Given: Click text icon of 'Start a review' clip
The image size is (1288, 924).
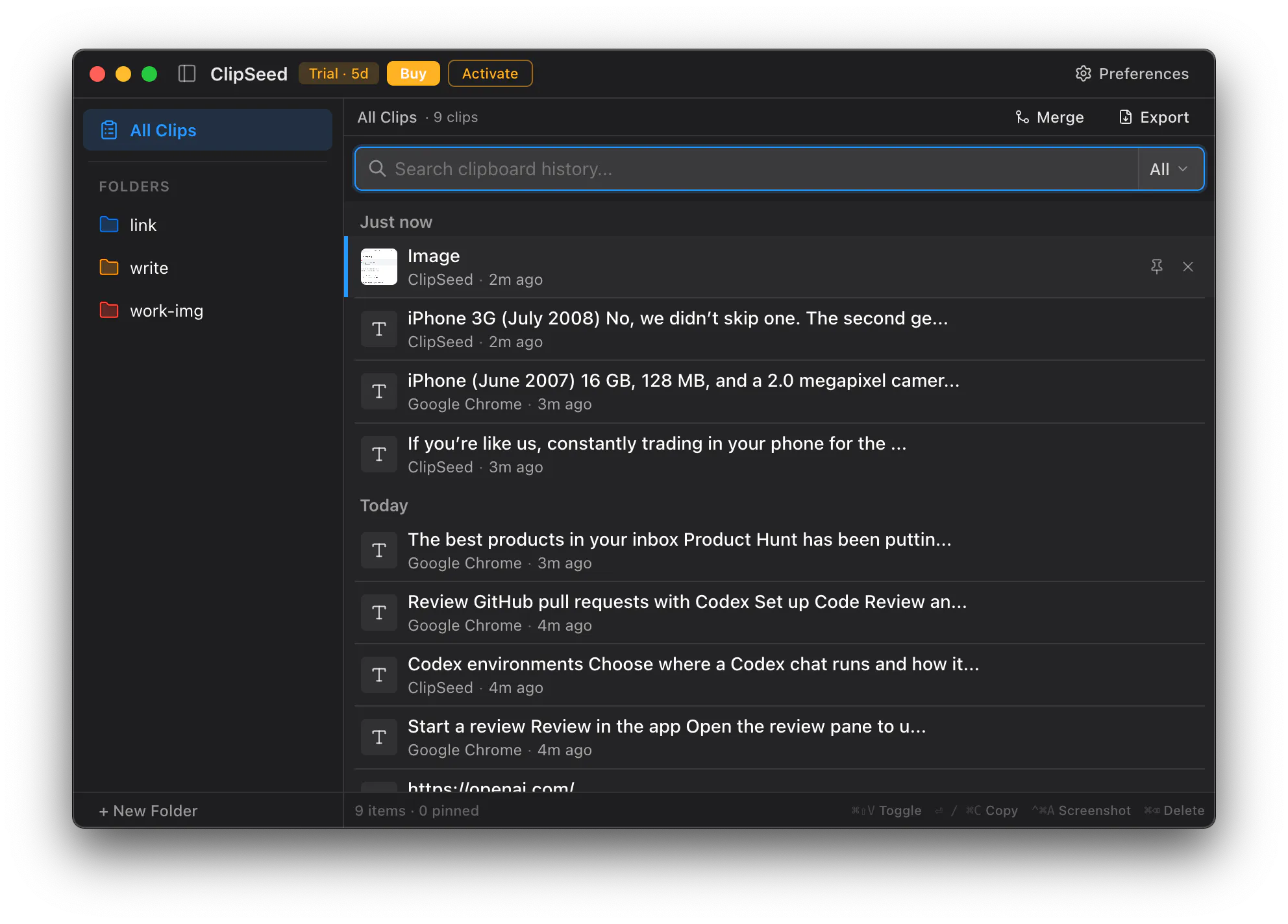Looking at the screenshot, I should coord(379,738).
